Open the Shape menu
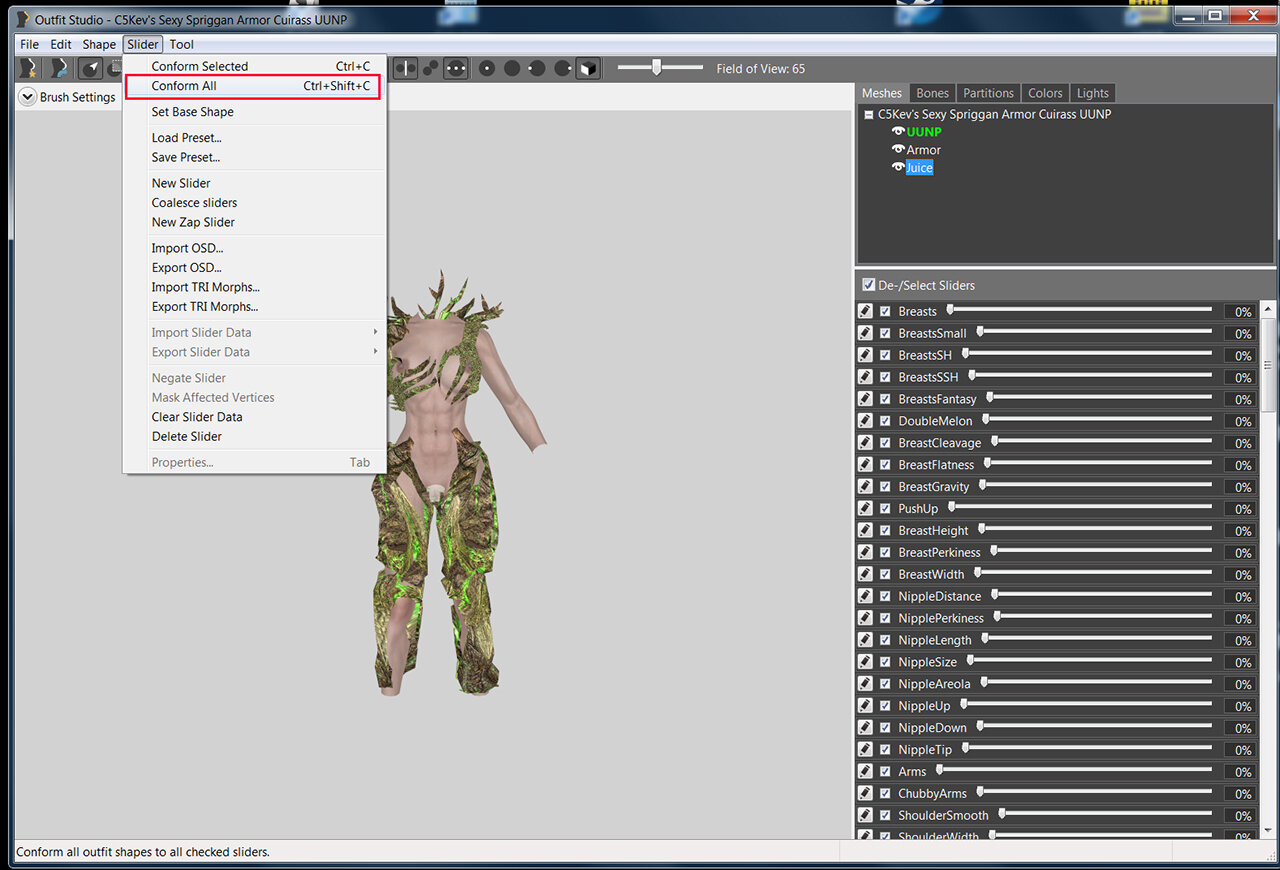 99,44
